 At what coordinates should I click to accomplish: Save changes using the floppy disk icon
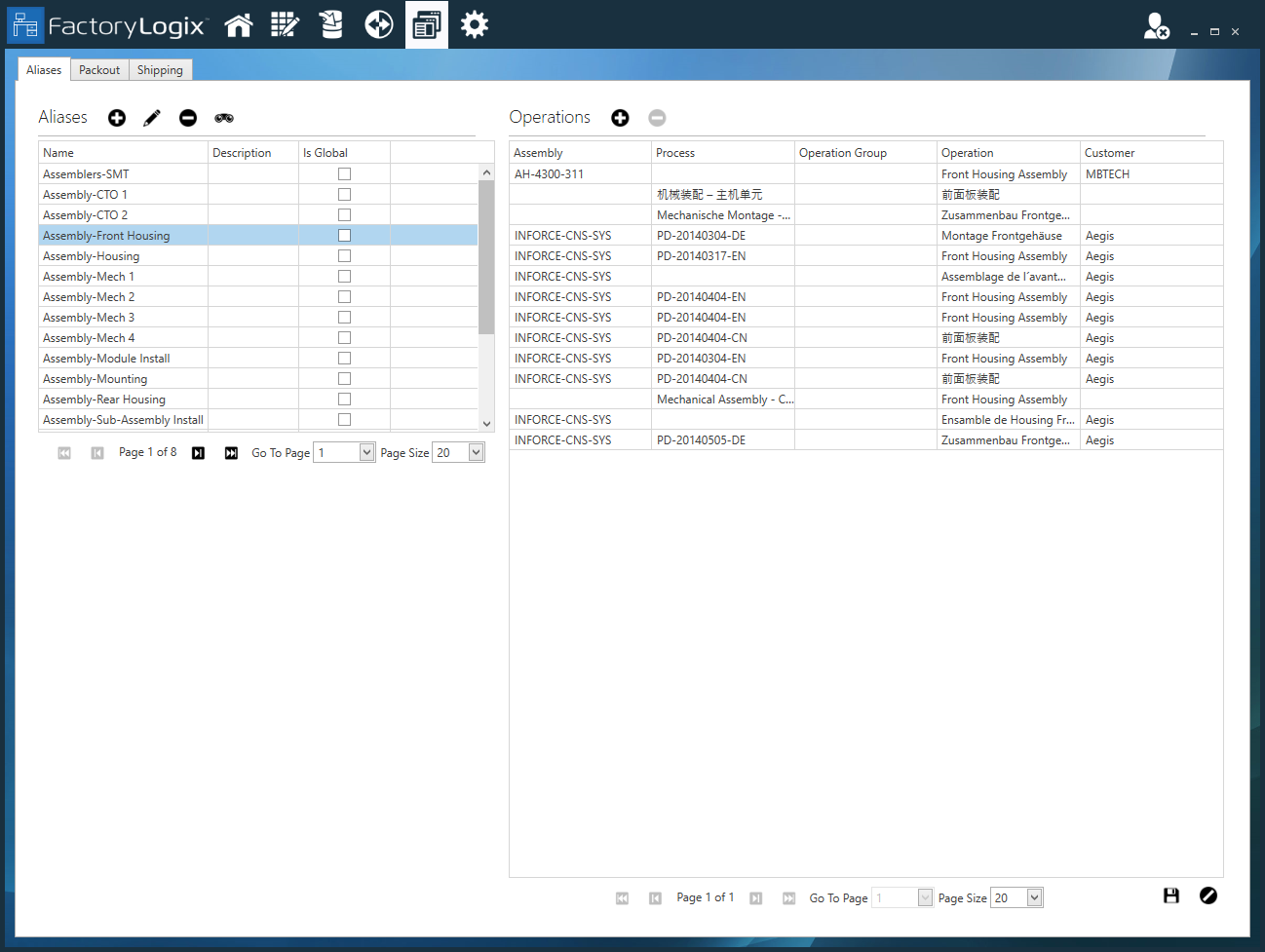click(1171, 895)
